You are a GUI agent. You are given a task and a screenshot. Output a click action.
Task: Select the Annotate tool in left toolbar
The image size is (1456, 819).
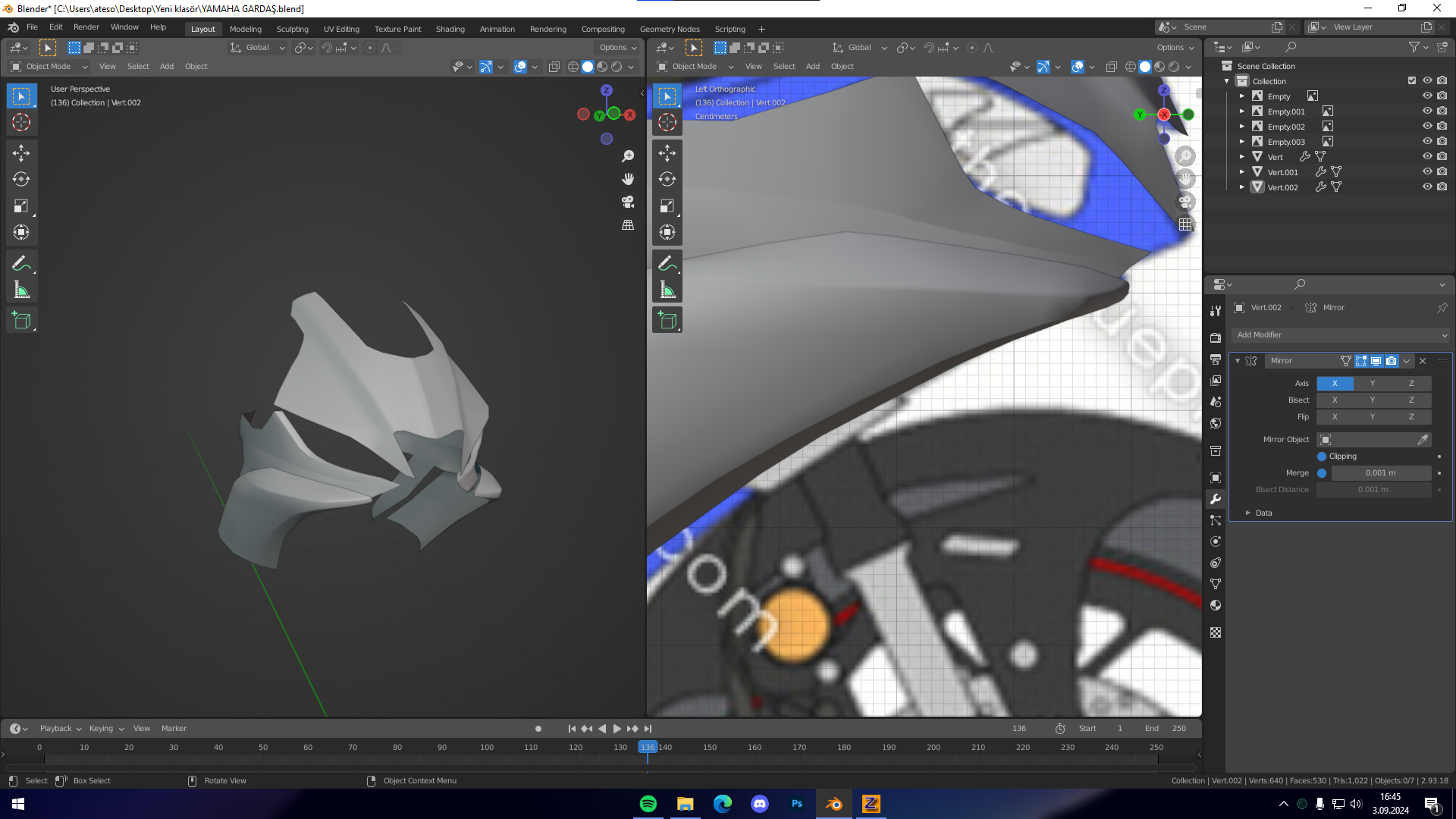click(x=21, y=263)
